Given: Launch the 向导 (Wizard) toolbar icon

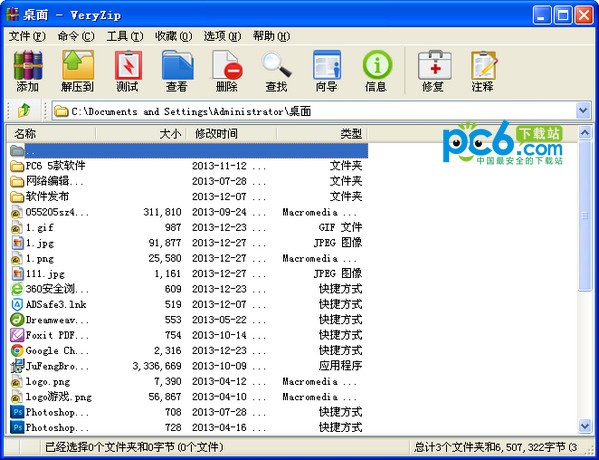Looking at the screenshot, I should coord(326,71).
